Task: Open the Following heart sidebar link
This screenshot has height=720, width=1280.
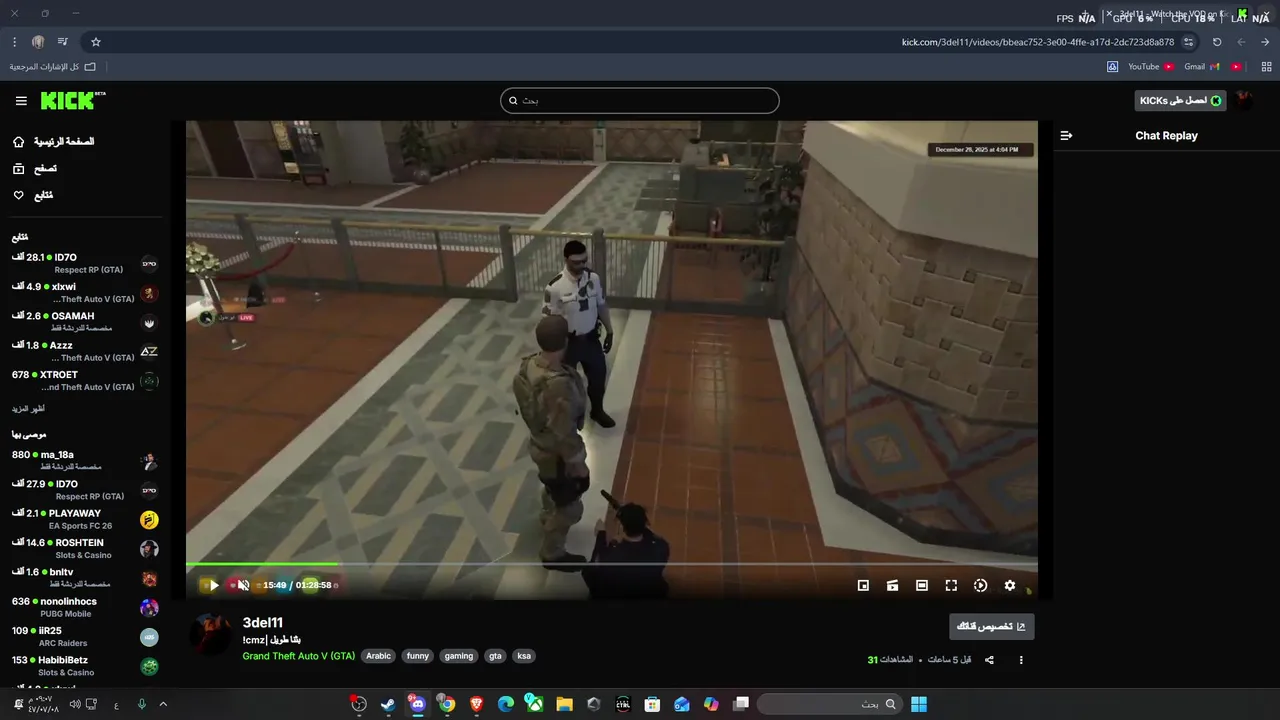Action: [x=33, y=195]
